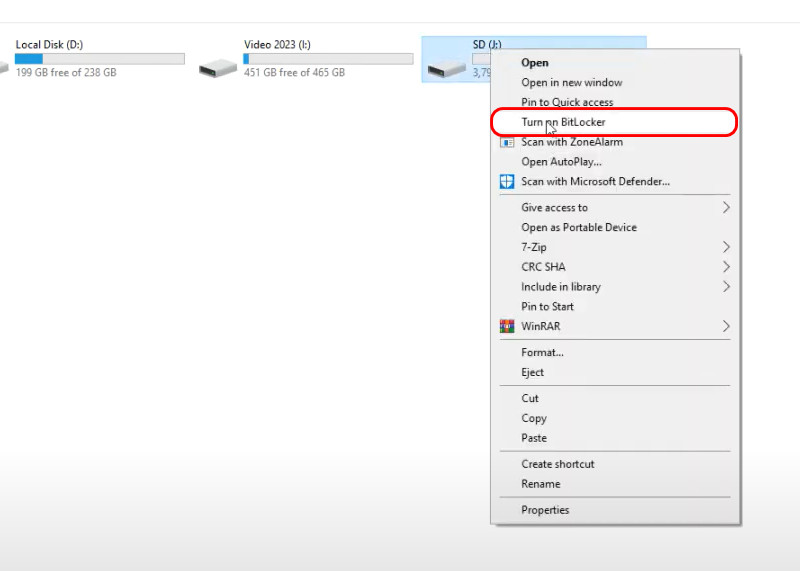This screenshot has height=571, width=800.
Task: Expand the CRC SHA submenu arrow
Action: 726,267
